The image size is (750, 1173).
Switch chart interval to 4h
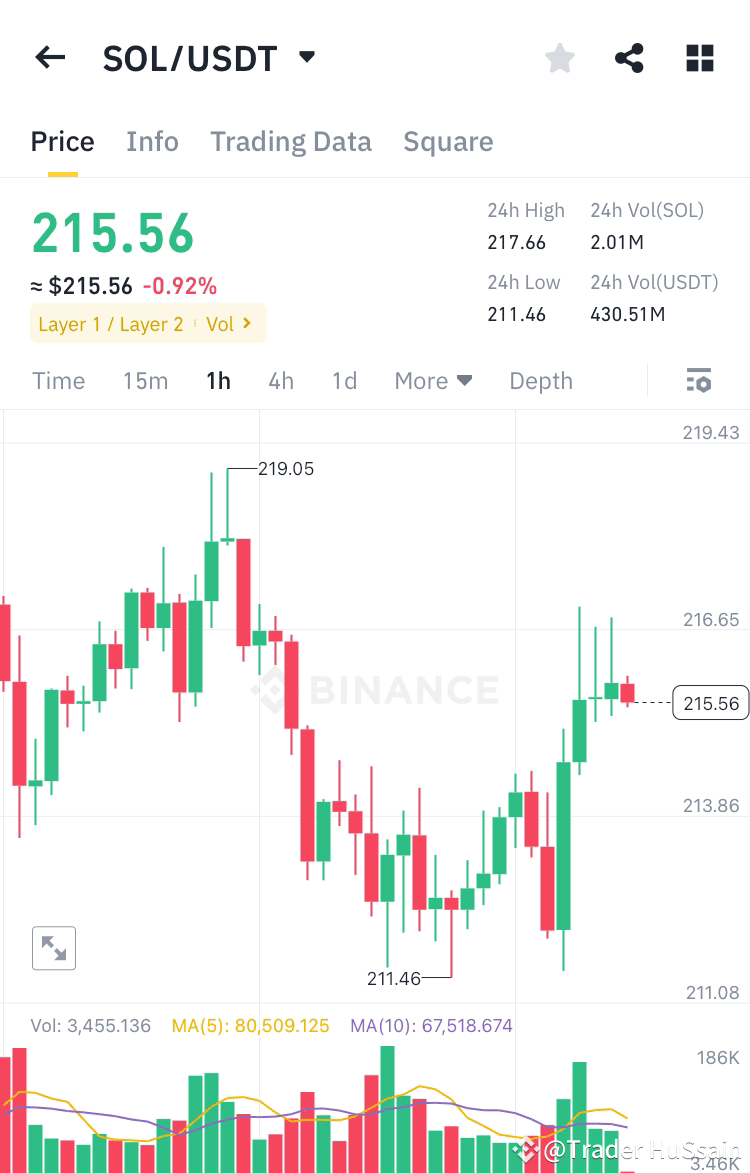[281, 380]
